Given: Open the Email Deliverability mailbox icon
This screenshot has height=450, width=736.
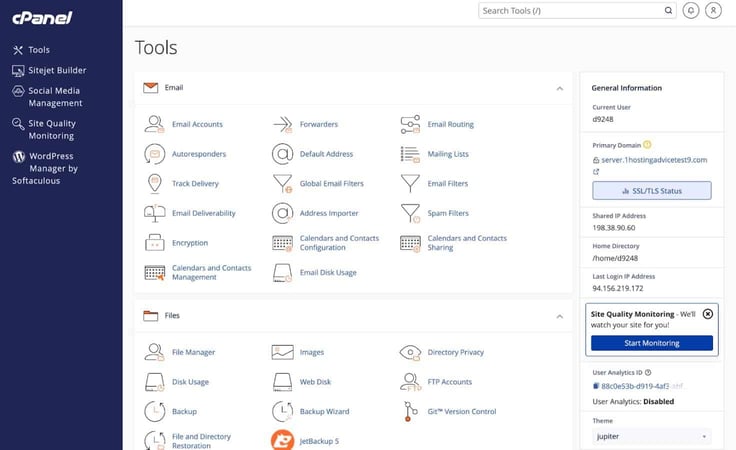Looking at the screenshot, I should [154, 213].
